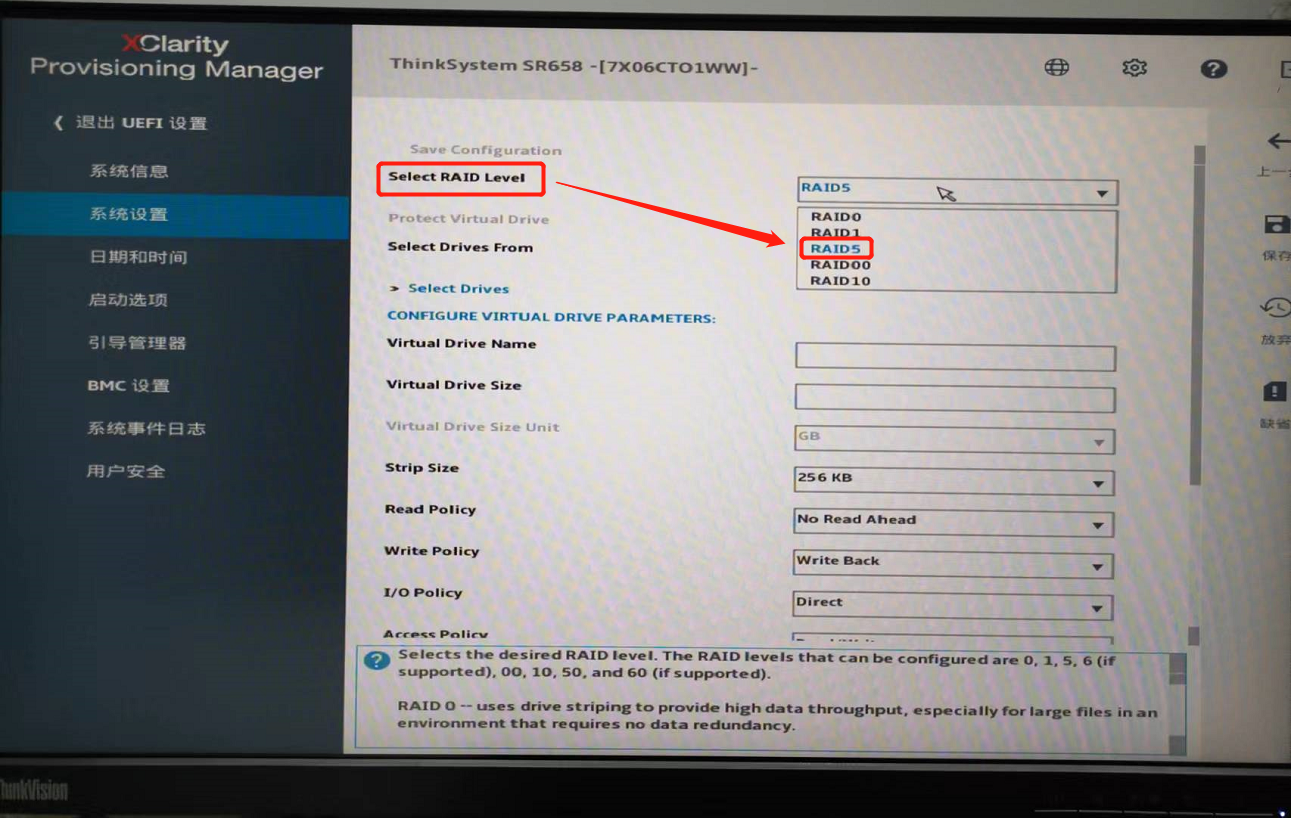The height and width of the screenshot is (818, 1291).
Task: Open 系统信息 in the sidebar
Action: pos(129,171)
